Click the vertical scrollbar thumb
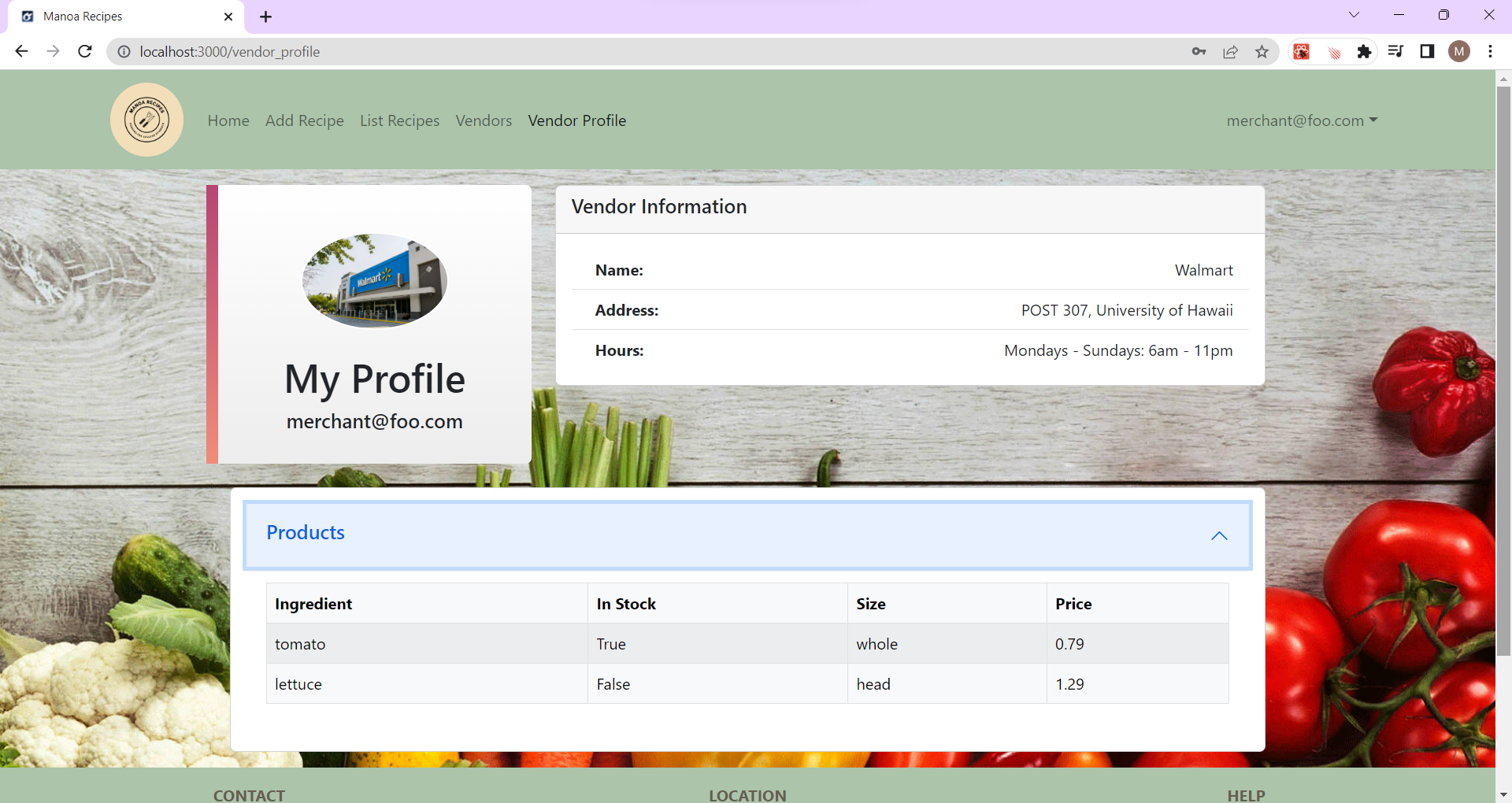This screenshot has height=803, width=1512. (x=1503, y=370)
